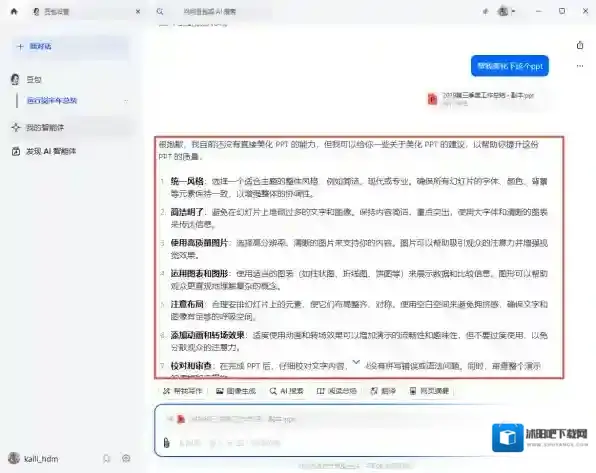Image resolution: width=596 pixels, height=473 pixels.
Task: Click the paperclip attach icon in input box
Action: pyautogui.click(x=166, y=443)
